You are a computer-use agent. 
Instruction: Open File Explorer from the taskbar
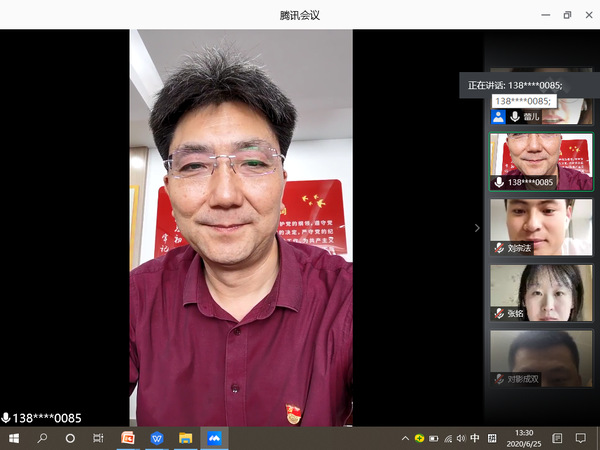click(185, 438)
